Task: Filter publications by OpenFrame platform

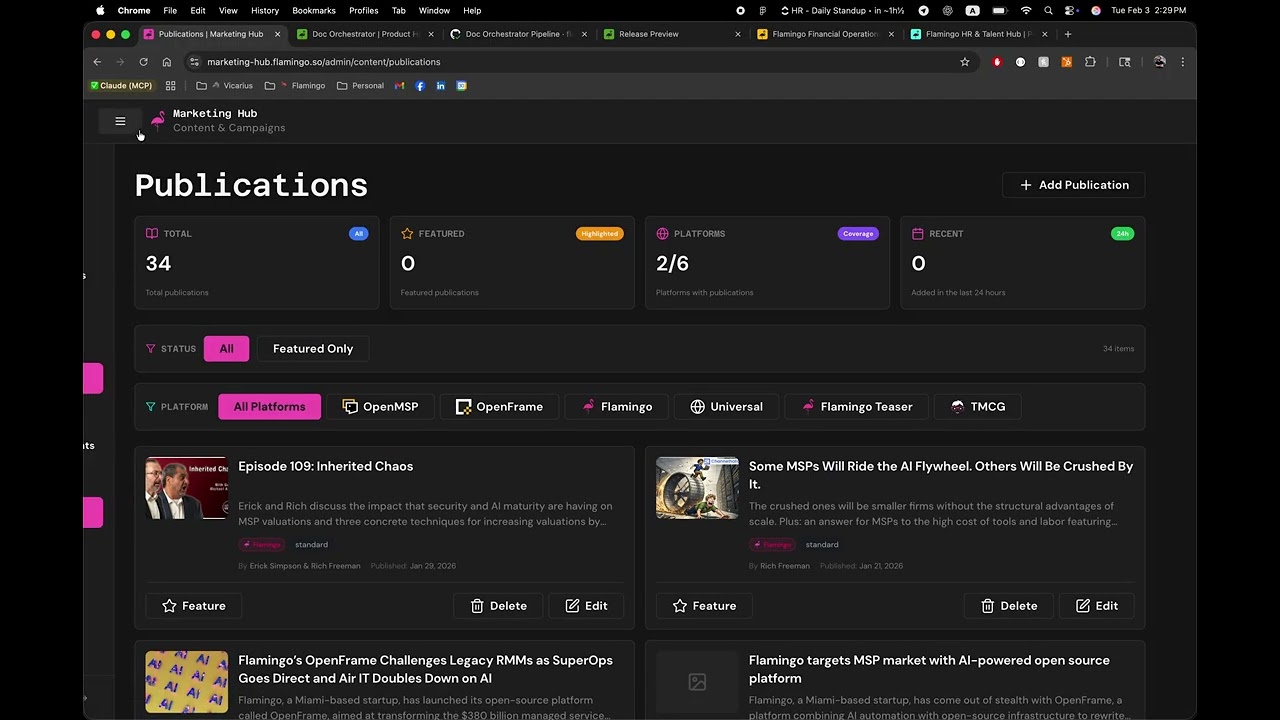Action: pos(499,407)
